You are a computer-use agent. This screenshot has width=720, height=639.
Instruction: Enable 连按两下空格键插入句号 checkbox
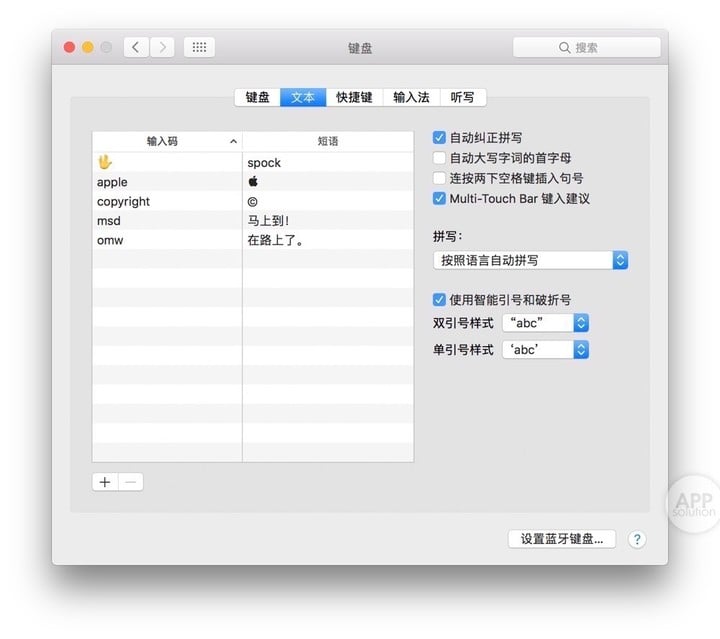(x=439, y=178)
